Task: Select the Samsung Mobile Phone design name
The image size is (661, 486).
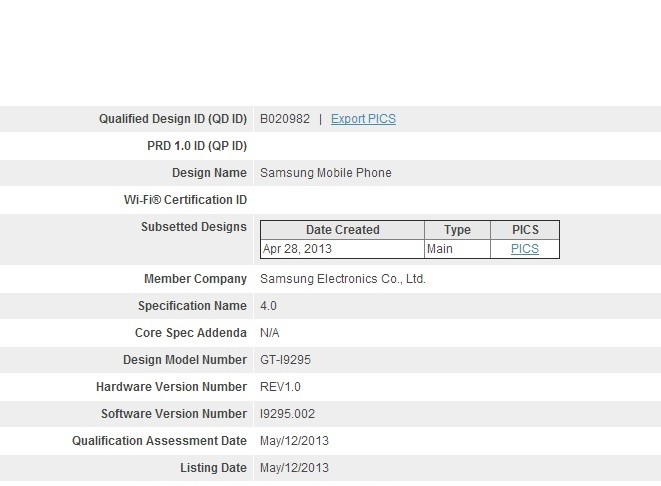Action: click(326, 173)
